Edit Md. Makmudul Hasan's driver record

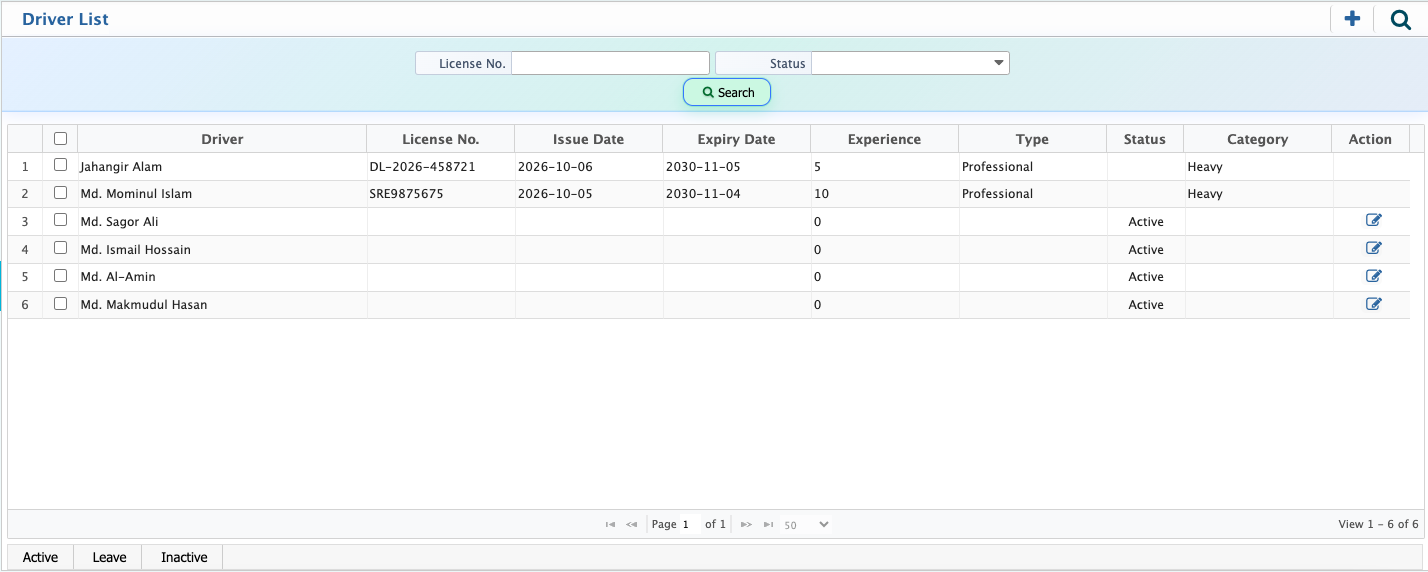(1374, 305)
